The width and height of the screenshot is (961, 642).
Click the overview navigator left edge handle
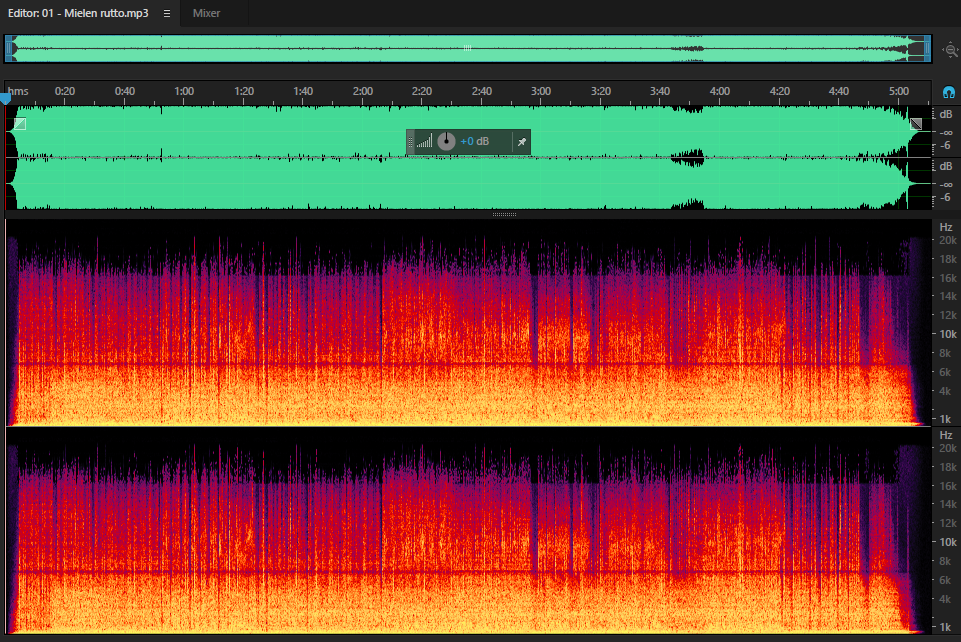[10, 48]
